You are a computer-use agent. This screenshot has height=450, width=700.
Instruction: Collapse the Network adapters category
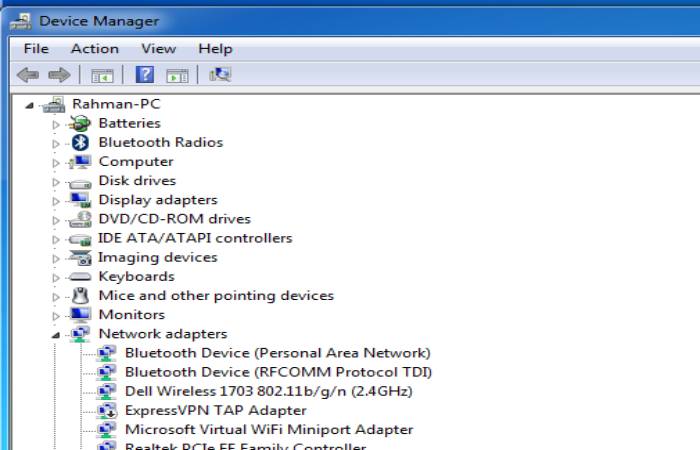[x=56, y=335]
